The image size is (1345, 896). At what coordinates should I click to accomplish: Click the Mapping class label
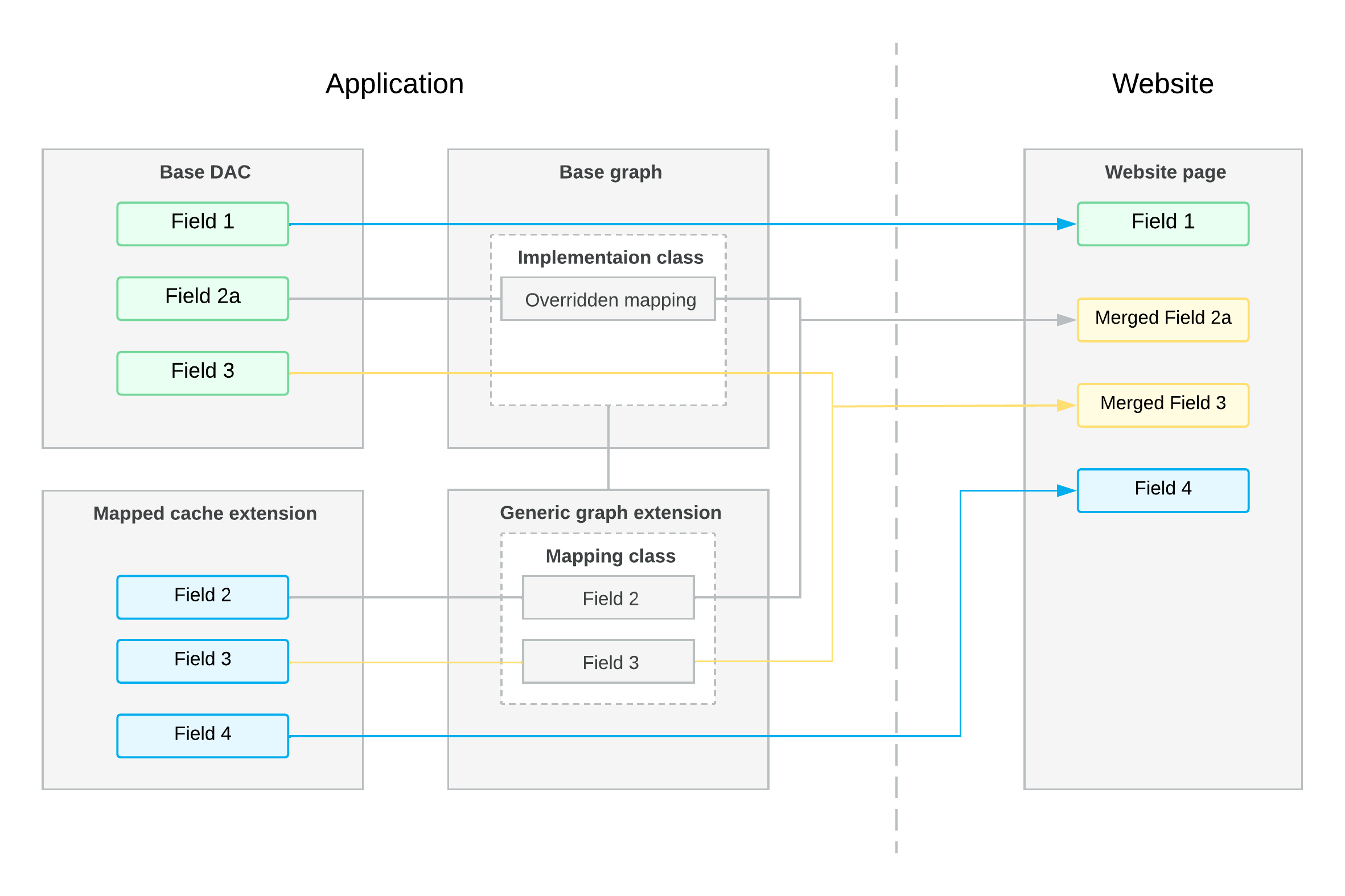610,556
